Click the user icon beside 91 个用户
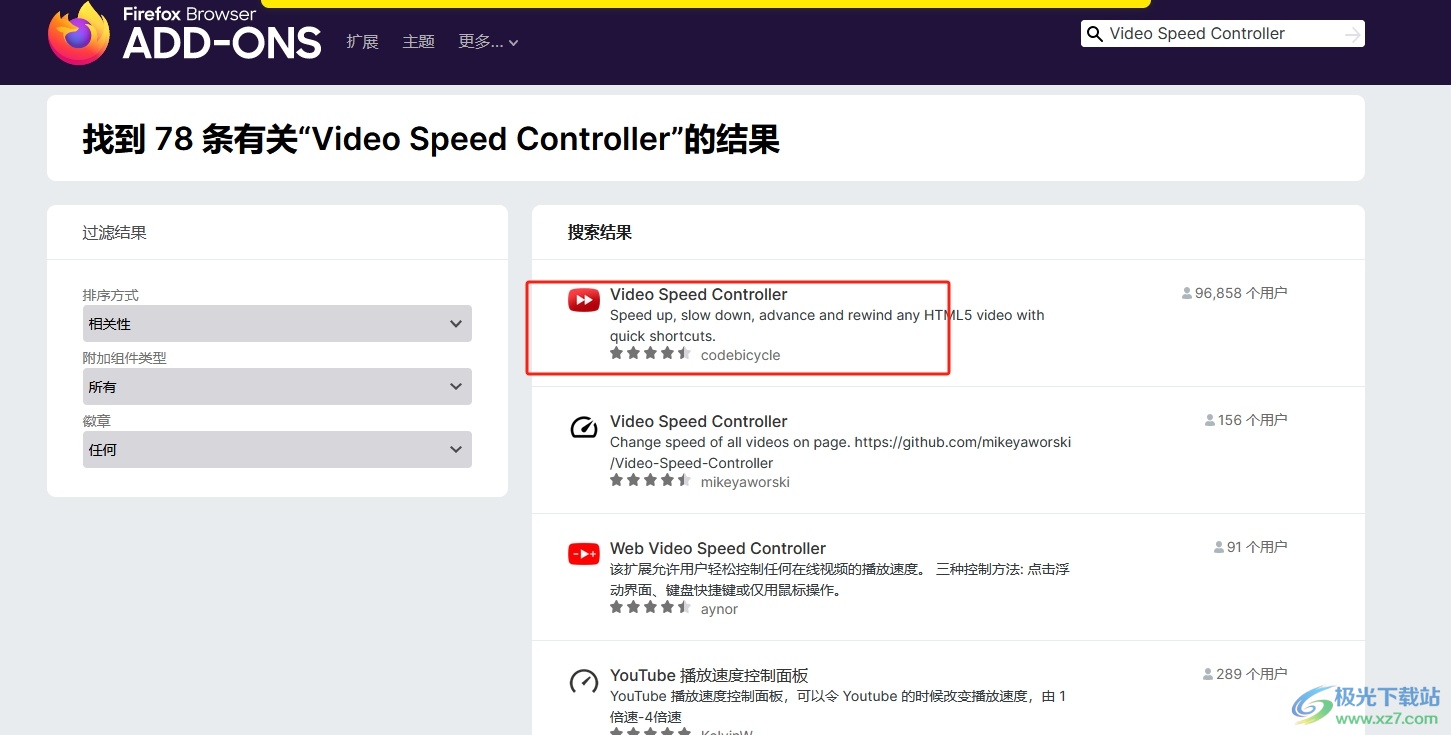The width and height of the screenshot is (1451, 735). pyautogui.click(x=1219, y=548)
